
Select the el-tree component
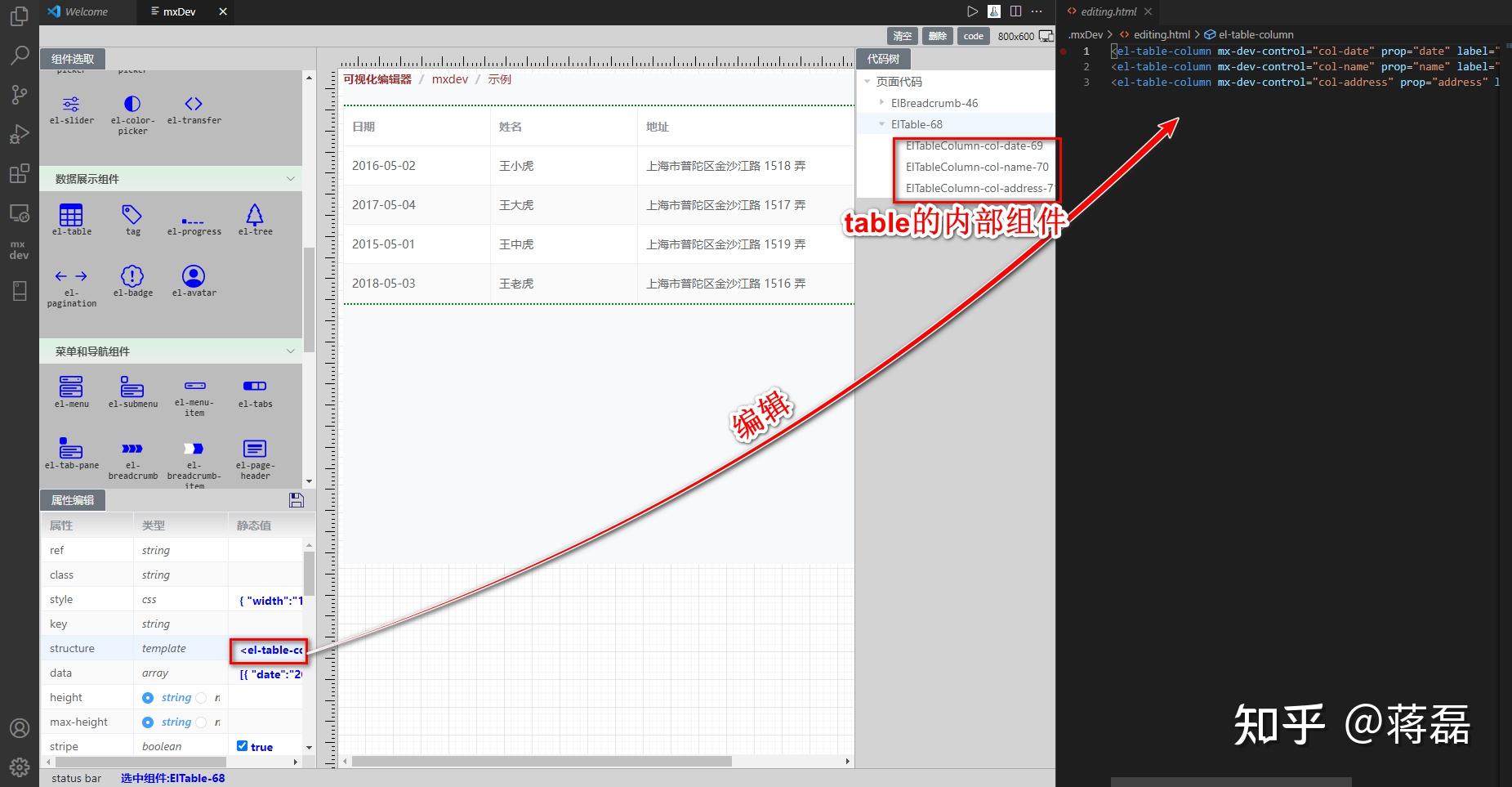coord(254,218)
